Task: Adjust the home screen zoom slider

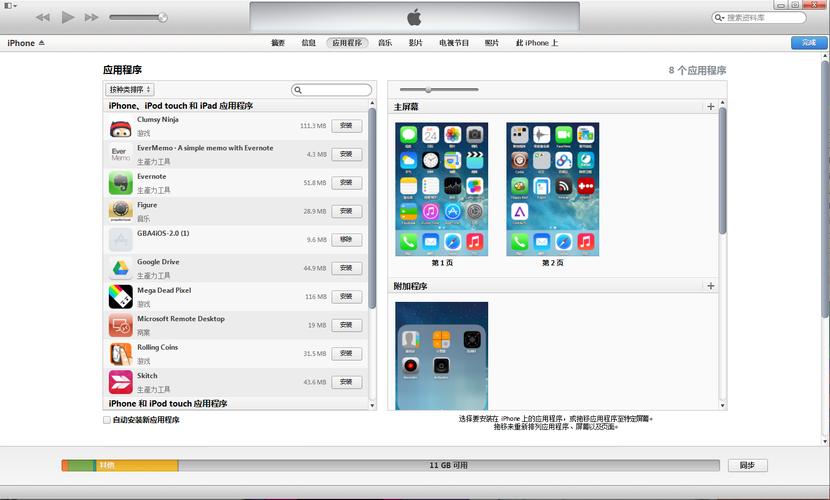Action: (x=428, y=90)
